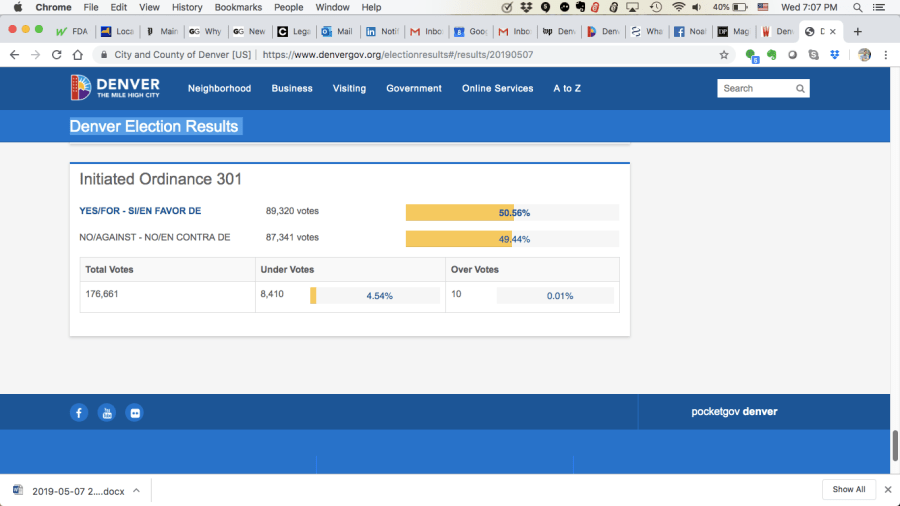The image size is (900, 506).
Task: Click YES/FOR - SI/EN FAVOR DE option
Action: 140,211
